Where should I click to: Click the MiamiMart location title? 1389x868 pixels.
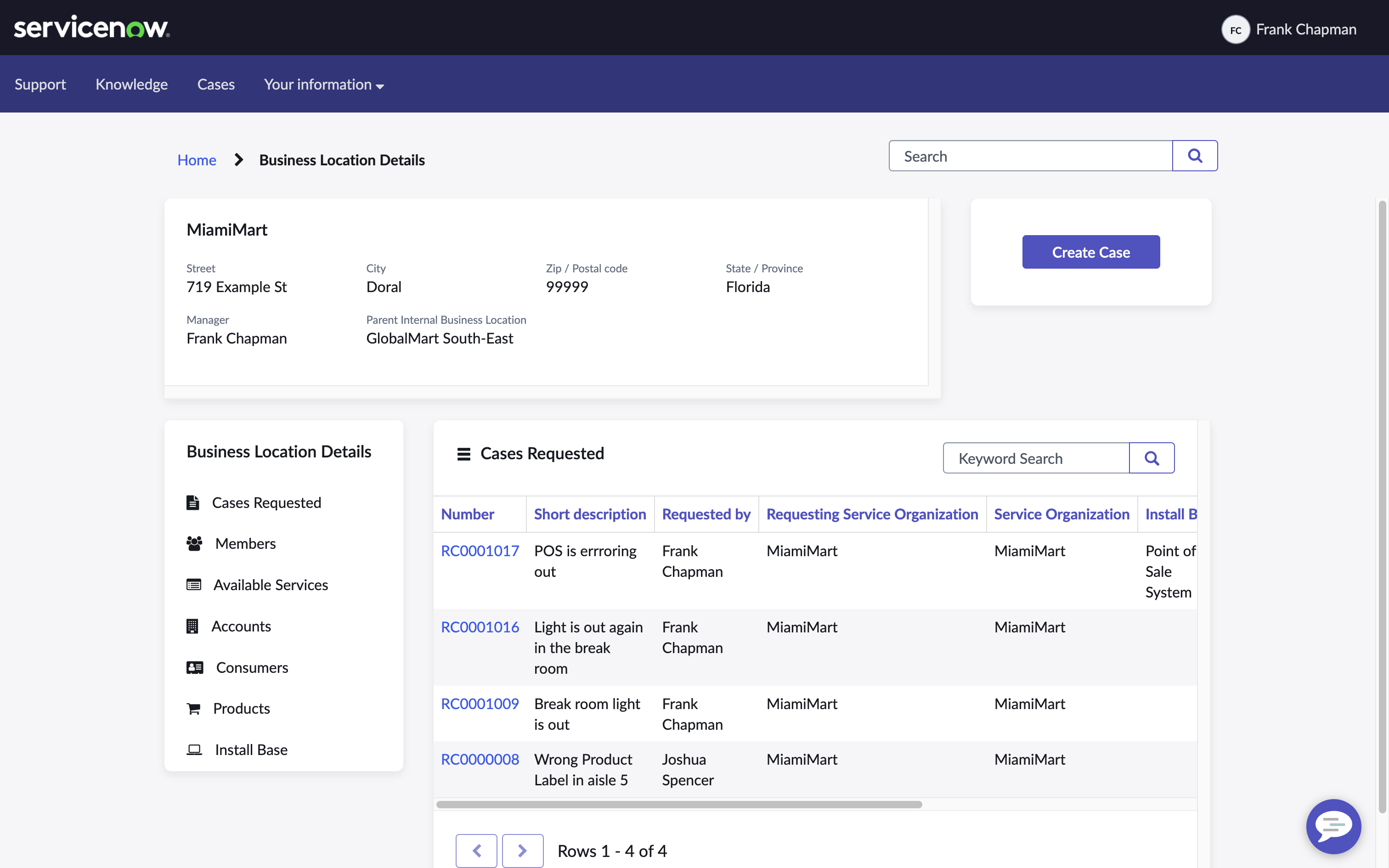227,230
